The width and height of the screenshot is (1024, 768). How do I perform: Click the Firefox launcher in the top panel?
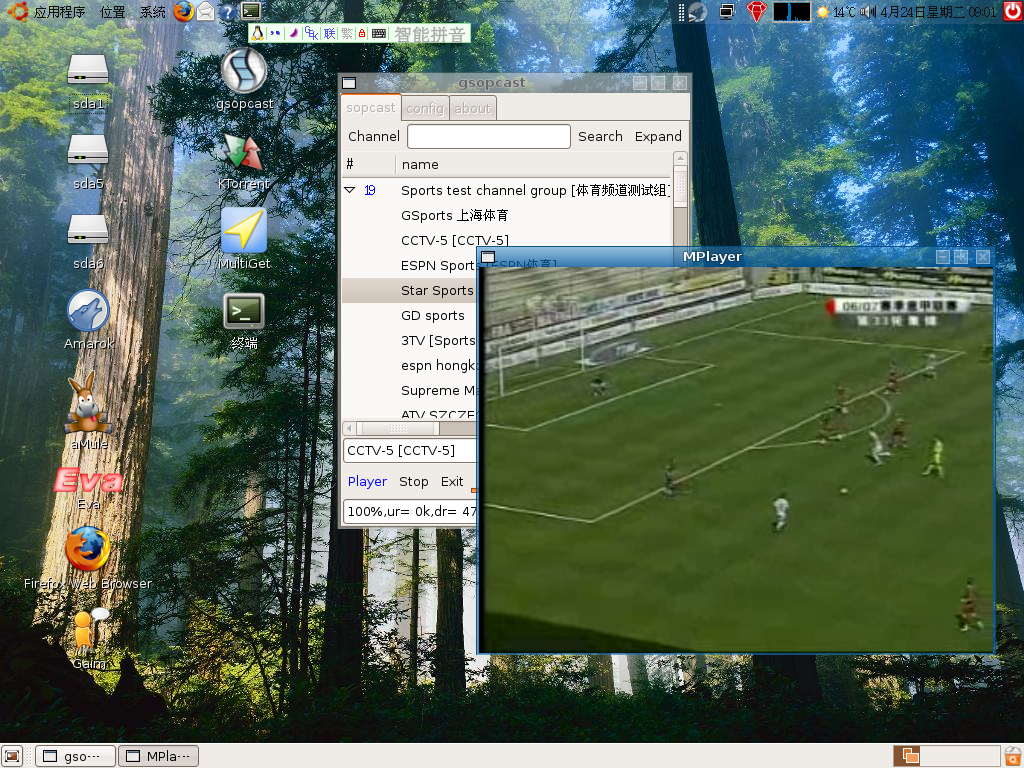[x=184, y=11]
